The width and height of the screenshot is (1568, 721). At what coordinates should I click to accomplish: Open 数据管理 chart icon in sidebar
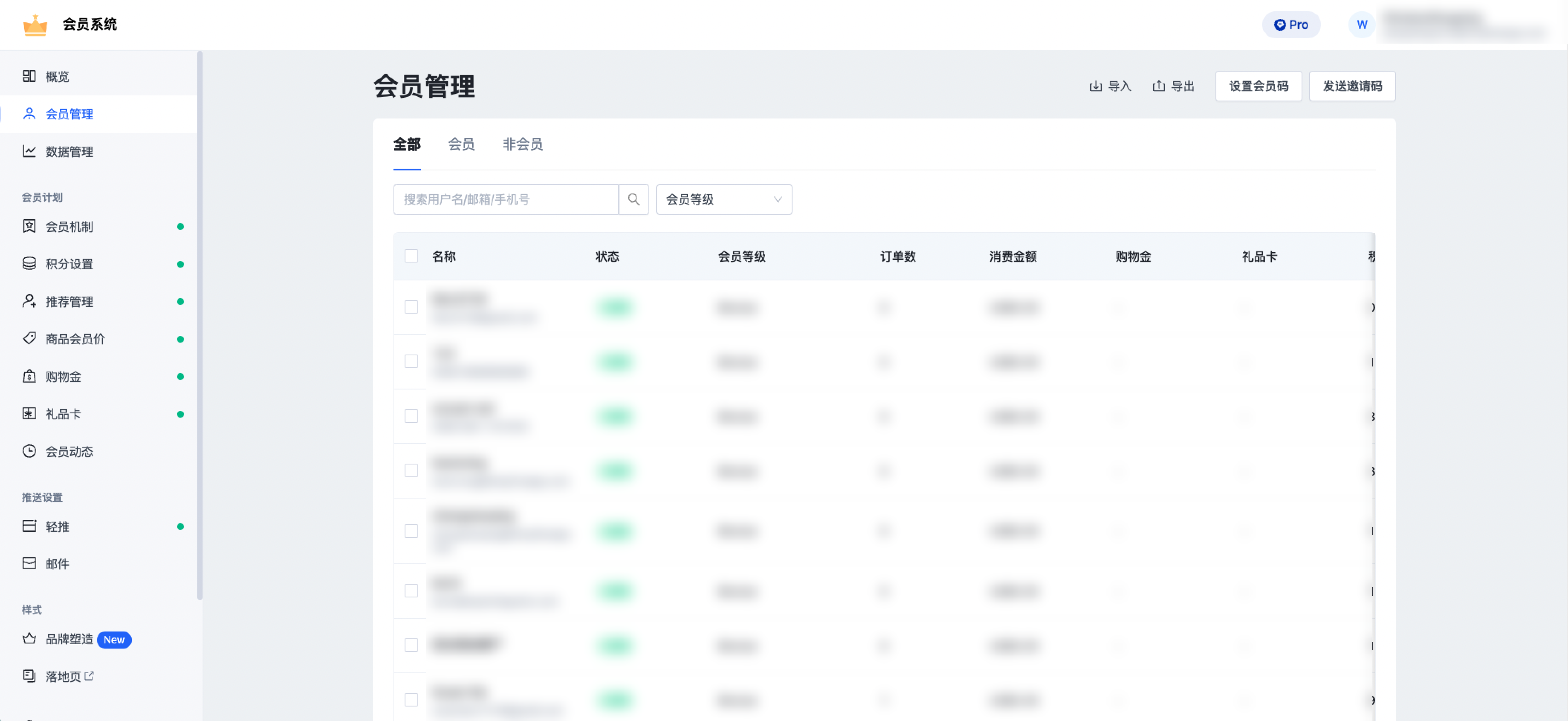coord(29,151)
